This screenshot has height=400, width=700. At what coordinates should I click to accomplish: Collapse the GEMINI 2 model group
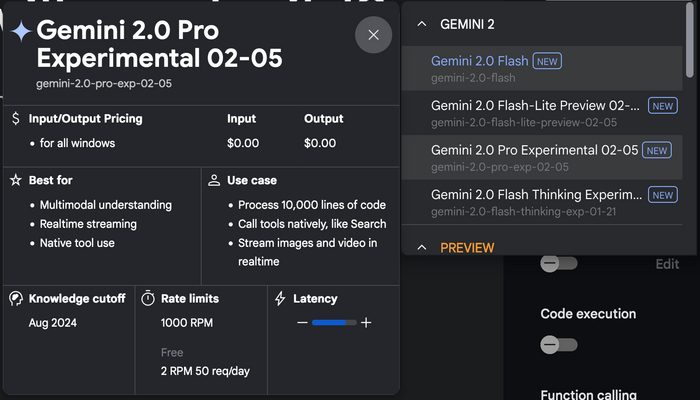tap(421, 24)
